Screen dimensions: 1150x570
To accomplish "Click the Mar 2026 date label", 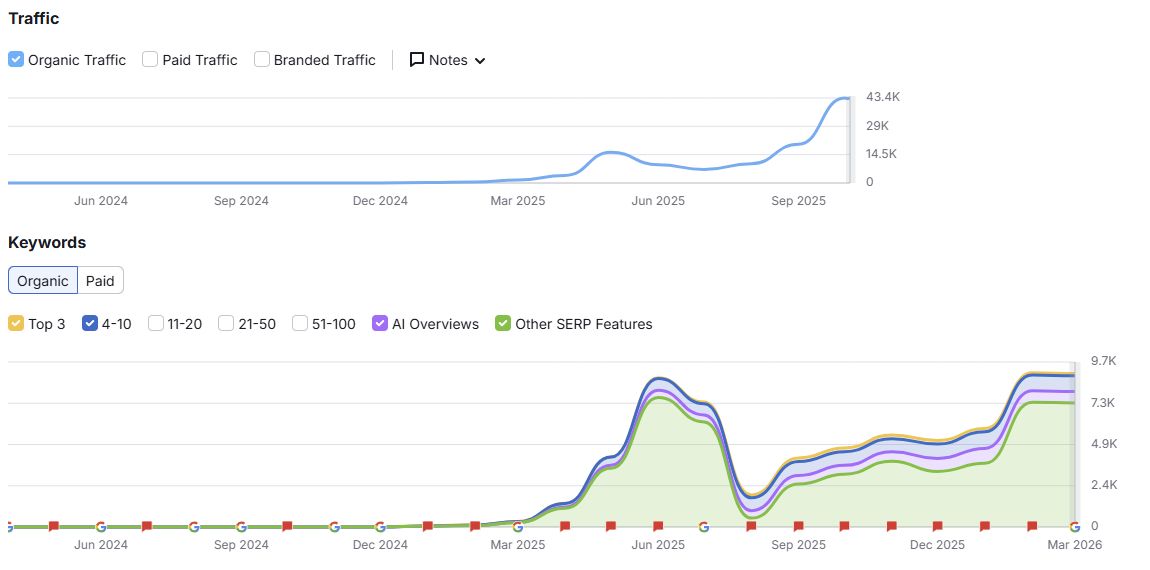I will pos(1074,545).
